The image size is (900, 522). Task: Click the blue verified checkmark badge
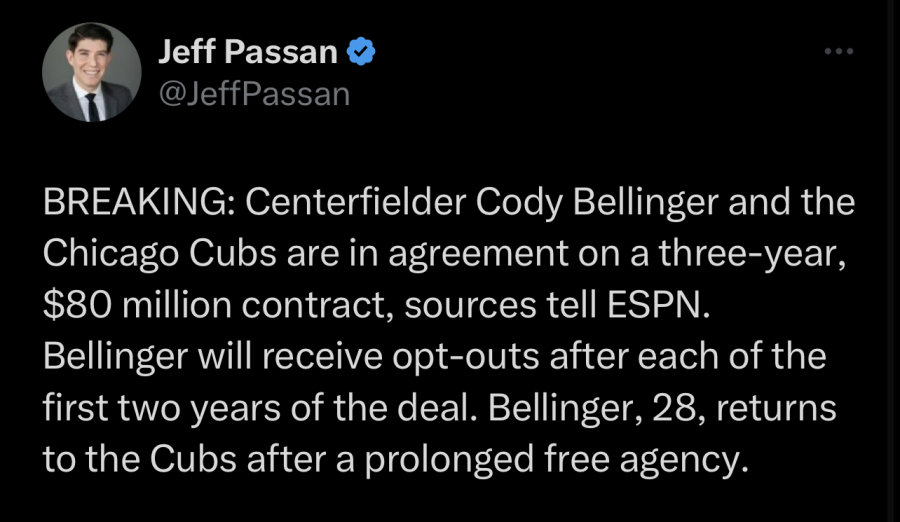point(361,51)
